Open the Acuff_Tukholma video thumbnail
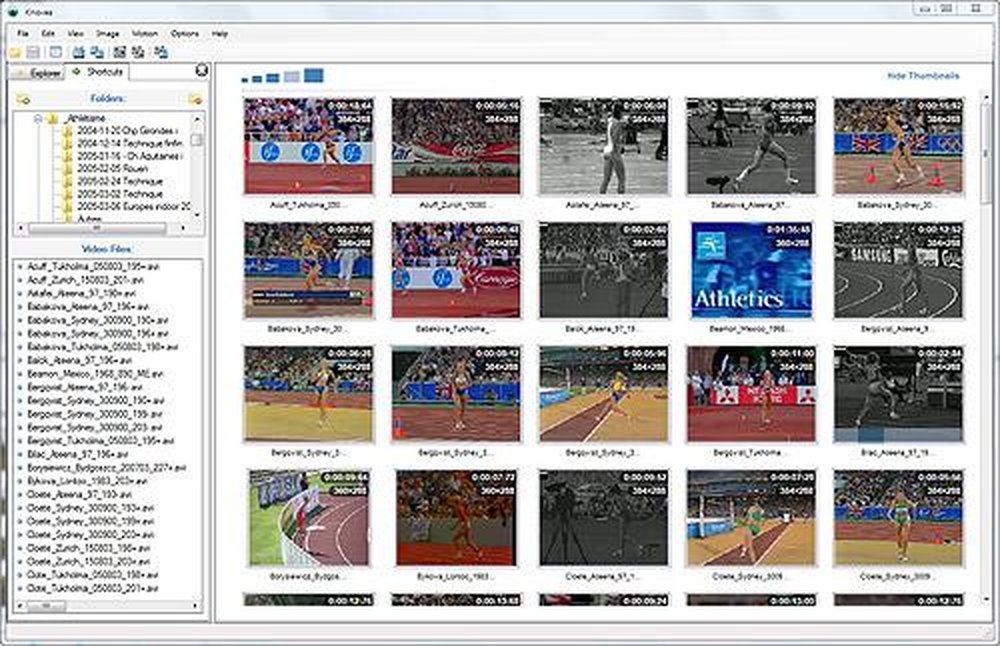This screenshot has width=1000, height=646. coord(309,146)
